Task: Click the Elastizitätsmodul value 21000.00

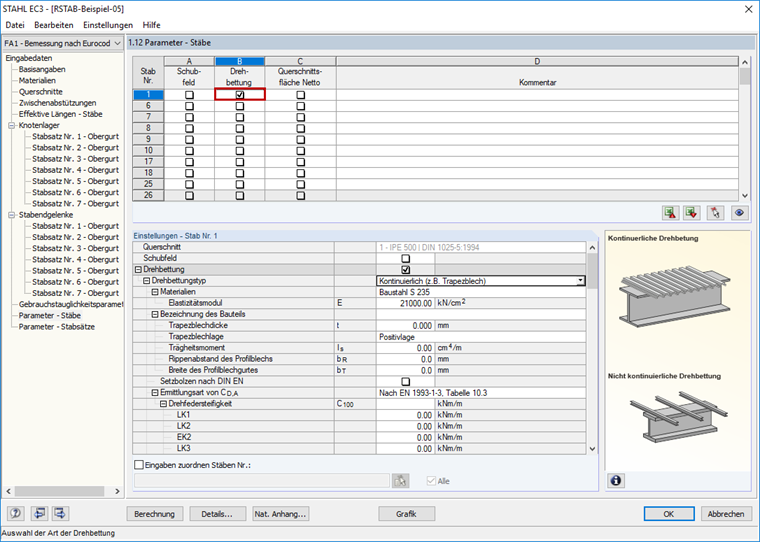Action: tap(405, 303)
